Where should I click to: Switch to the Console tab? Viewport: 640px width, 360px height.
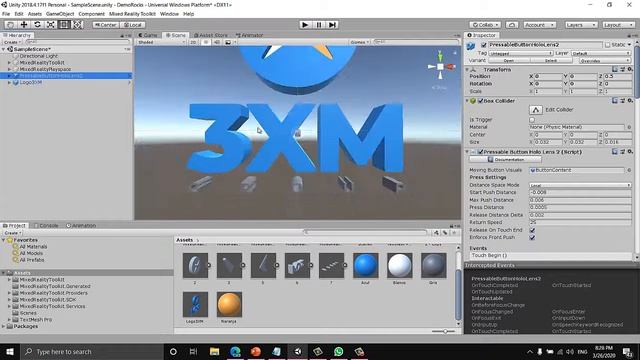click(46, 225)
